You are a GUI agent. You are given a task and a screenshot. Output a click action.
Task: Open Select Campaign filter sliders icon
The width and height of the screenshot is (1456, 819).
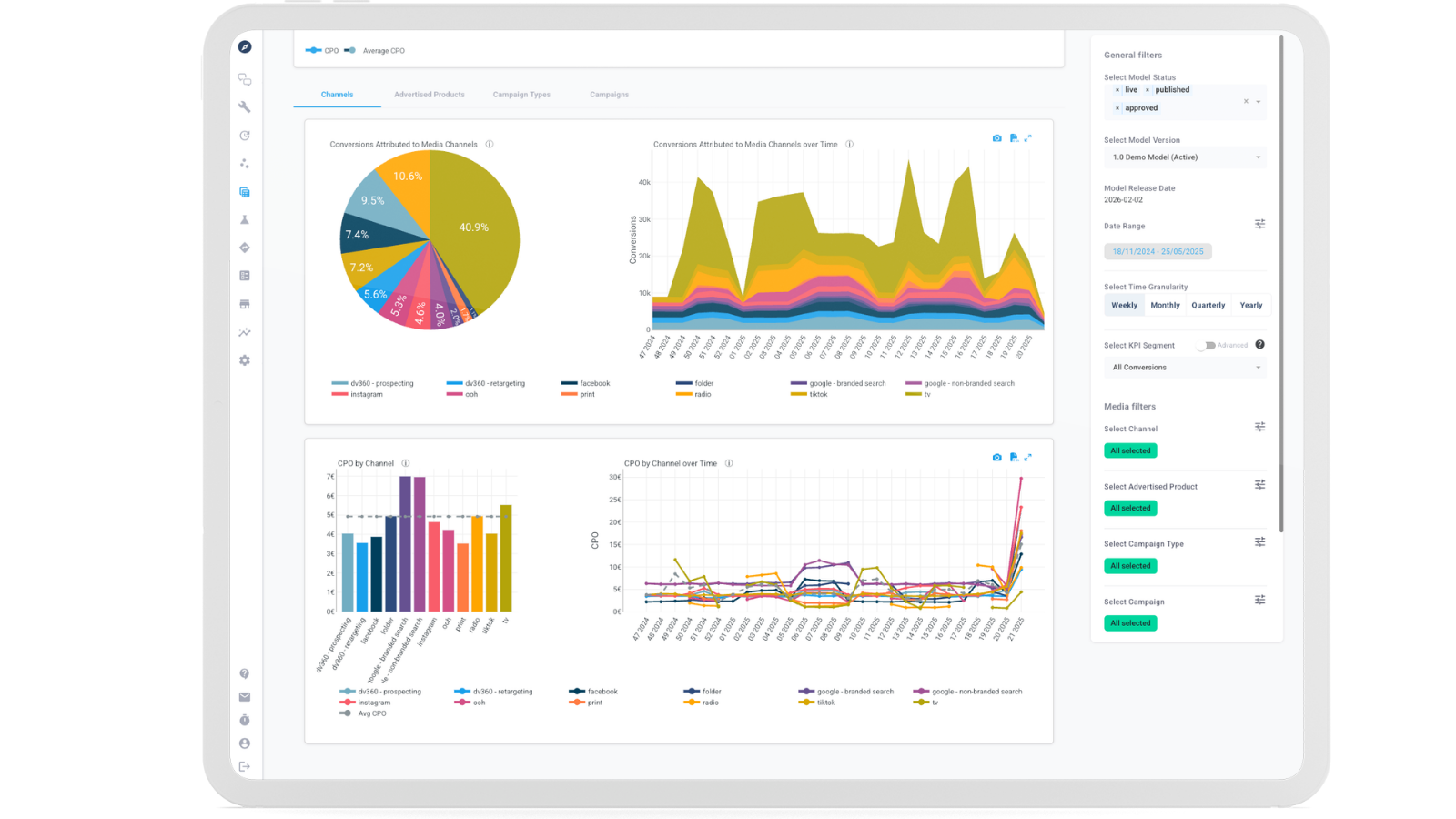[1260, 600]
